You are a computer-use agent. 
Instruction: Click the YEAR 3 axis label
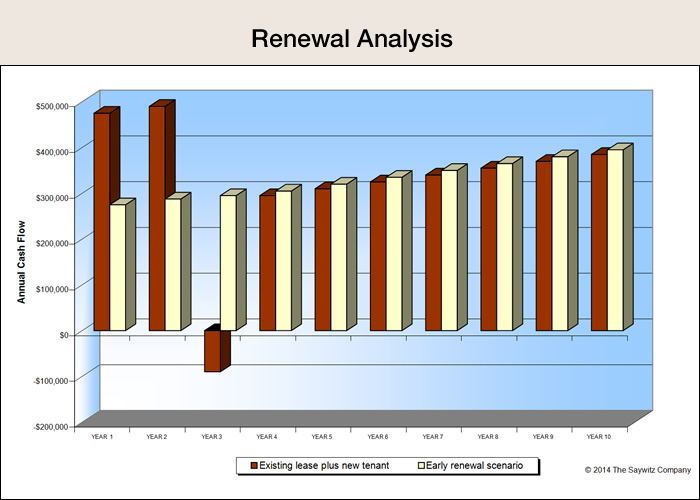212,437
